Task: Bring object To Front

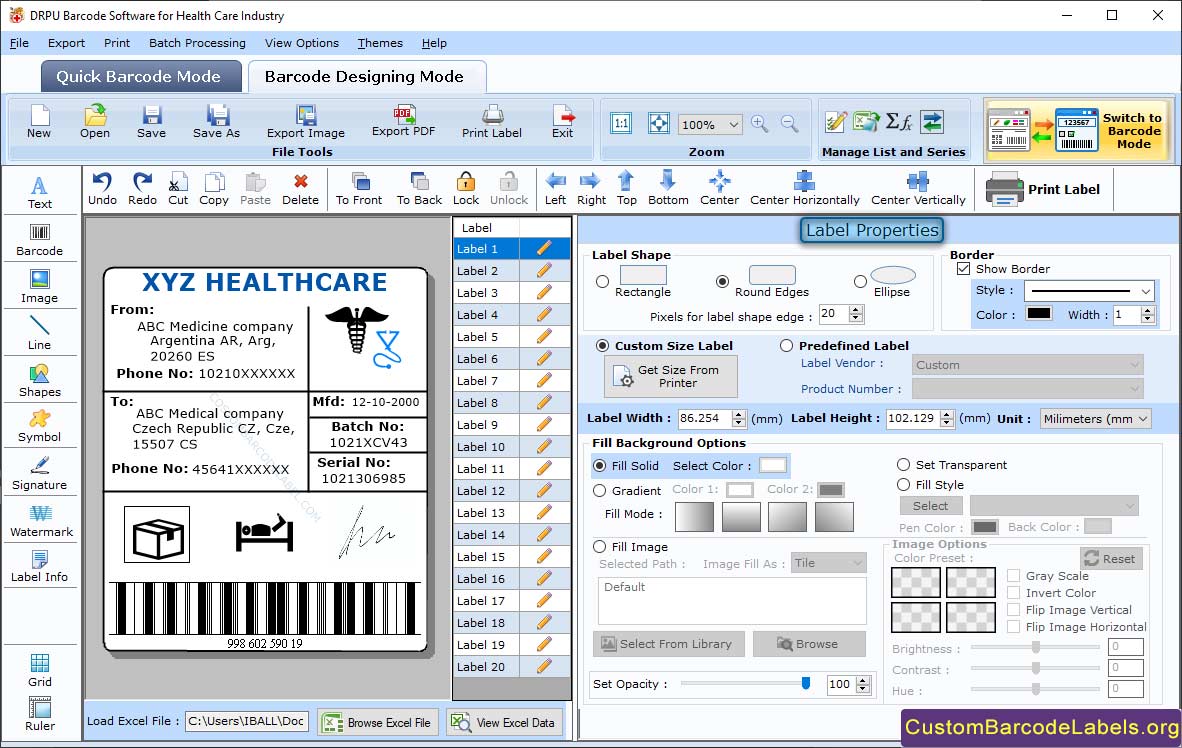Action: [x=359, y=189]
